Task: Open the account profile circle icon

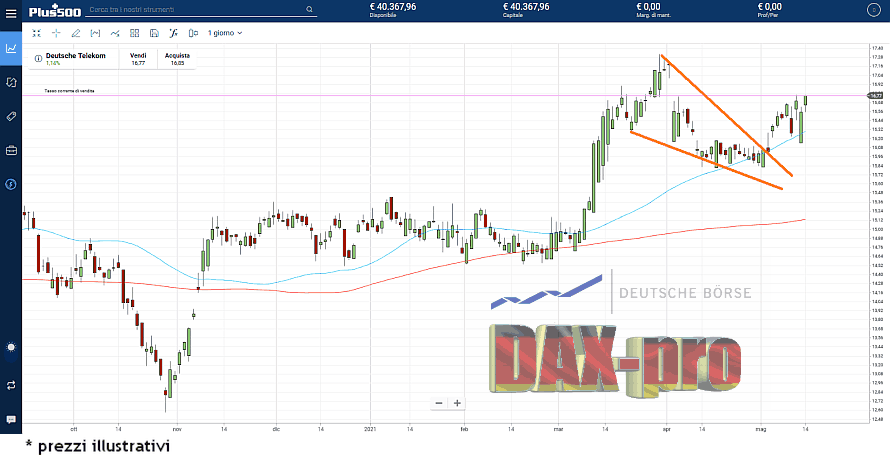Action: (x=873, y=10)
